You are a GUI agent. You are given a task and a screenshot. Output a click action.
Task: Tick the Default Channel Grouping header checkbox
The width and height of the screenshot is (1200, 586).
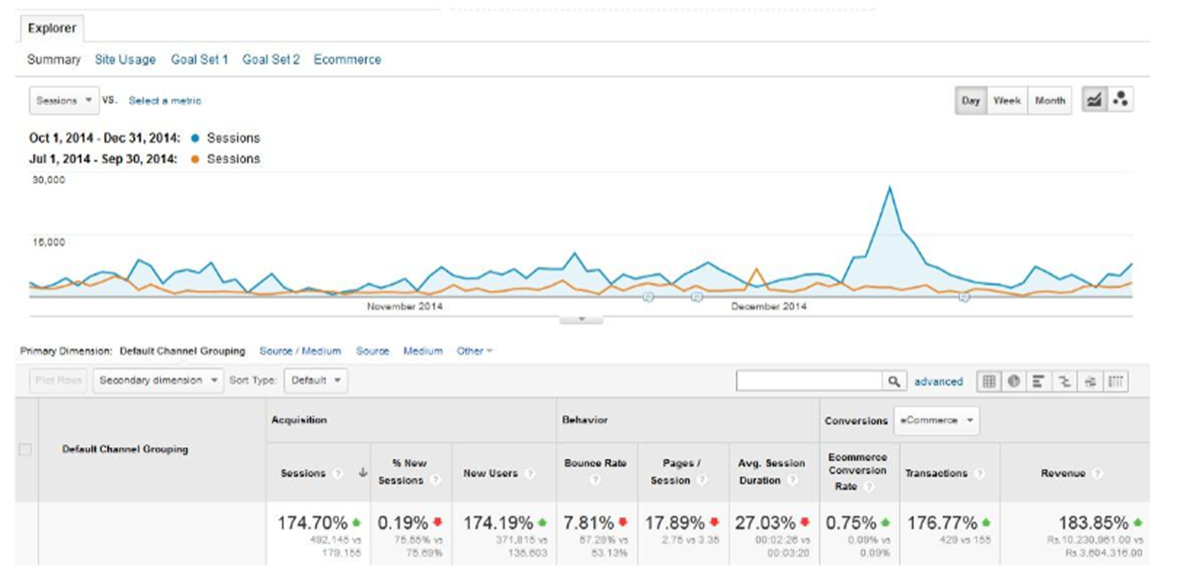coord(26,450)
